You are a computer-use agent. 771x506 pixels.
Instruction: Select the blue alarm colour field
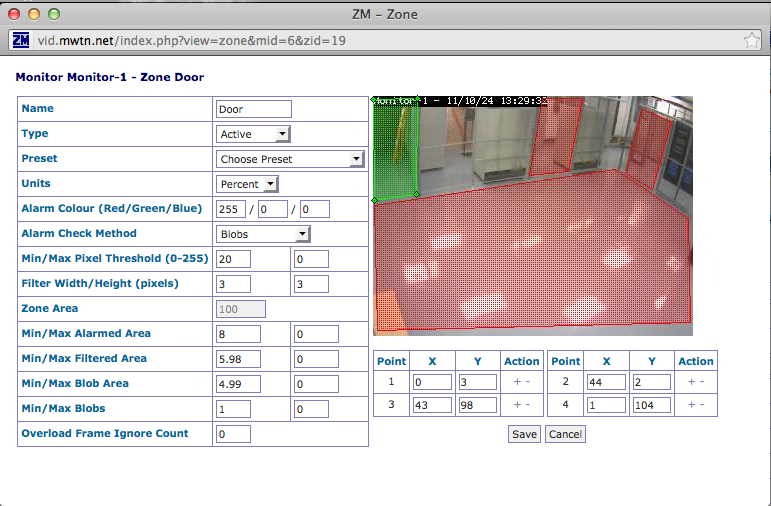pos(315,209)
